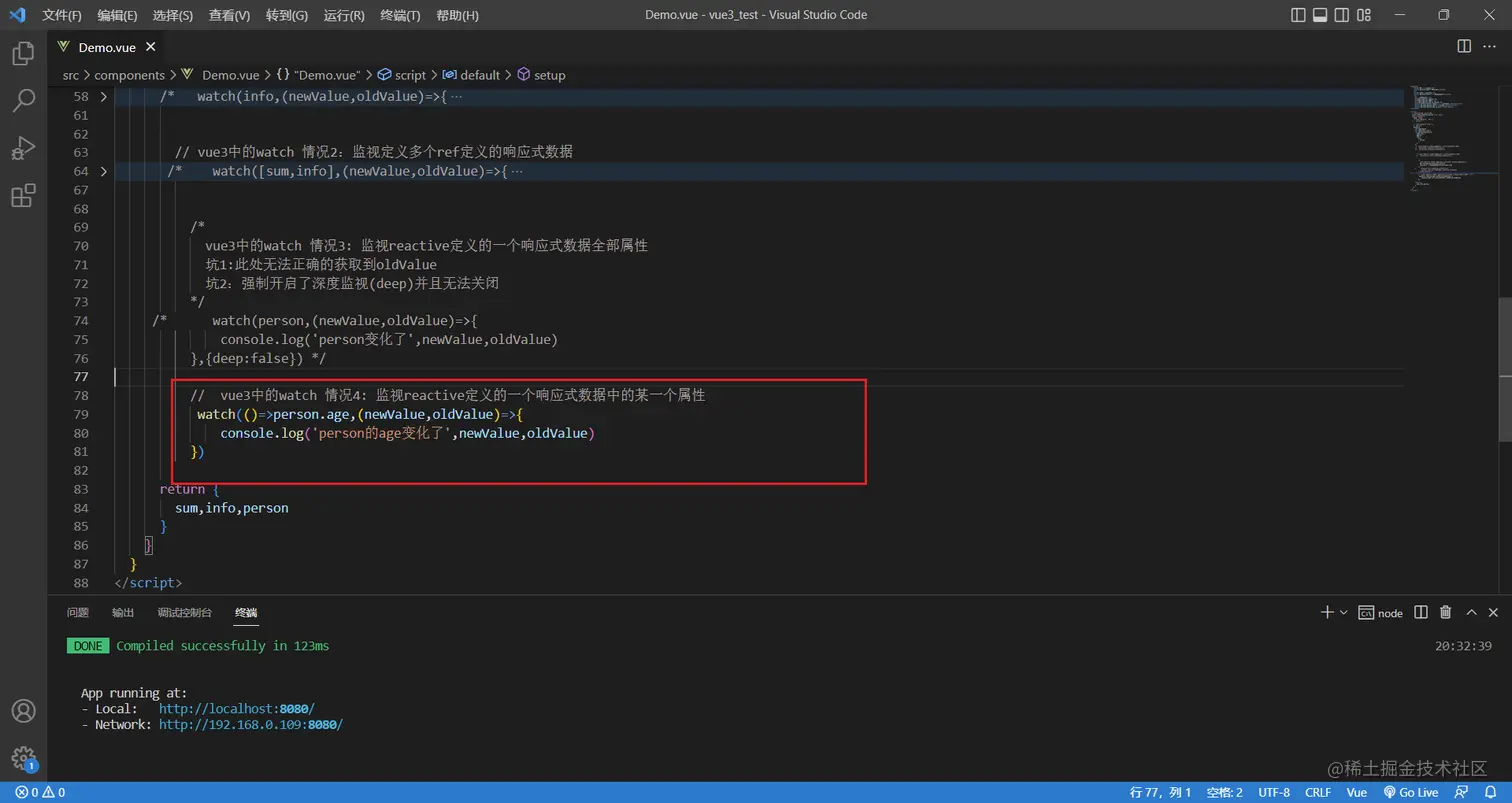Click the 'src' breadcrumb segment
Screen dimensions: 1512x803
[x=71, y=75]
